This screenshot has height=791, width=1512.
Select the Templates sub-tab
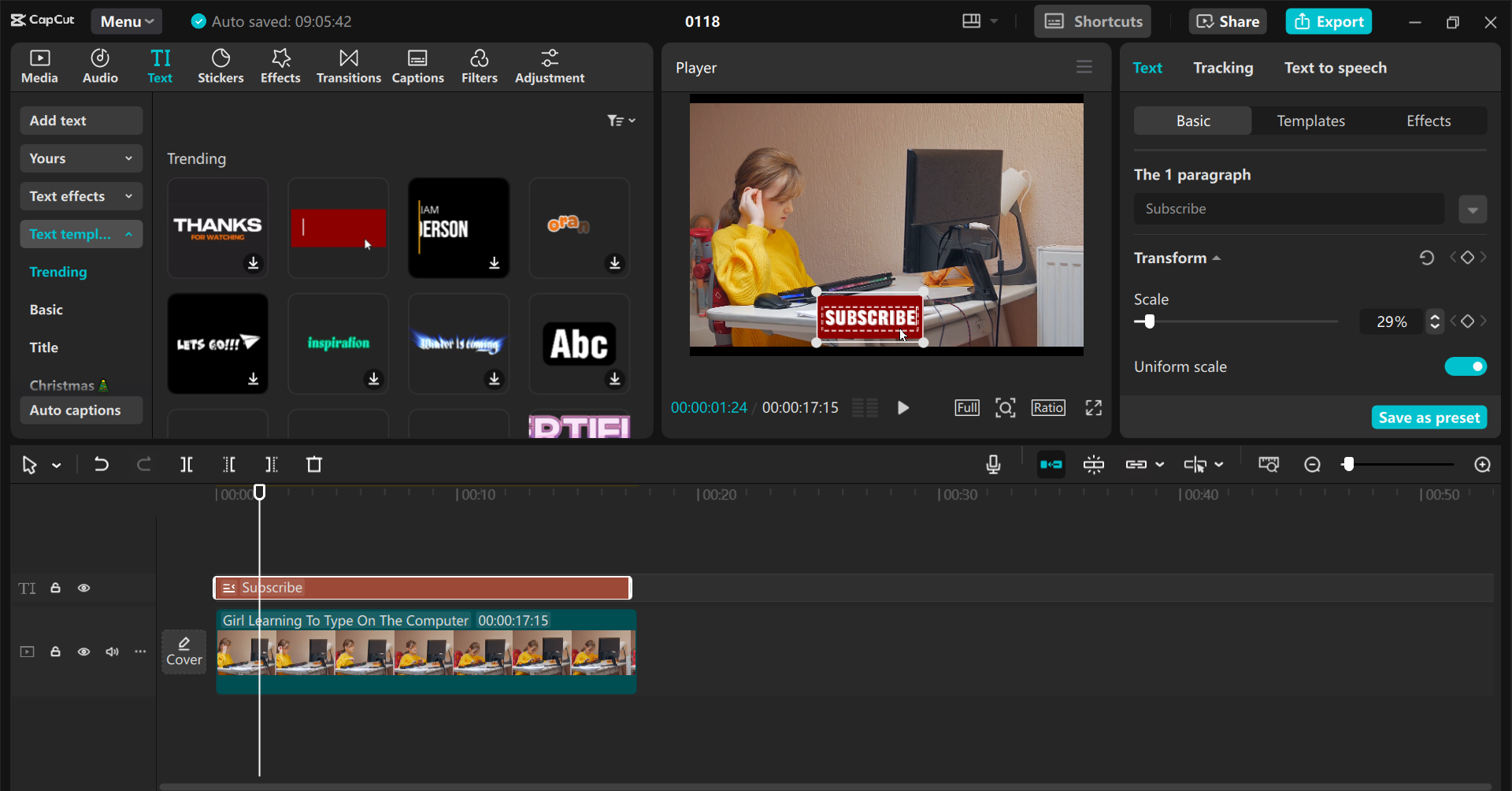coord(1310,121)
